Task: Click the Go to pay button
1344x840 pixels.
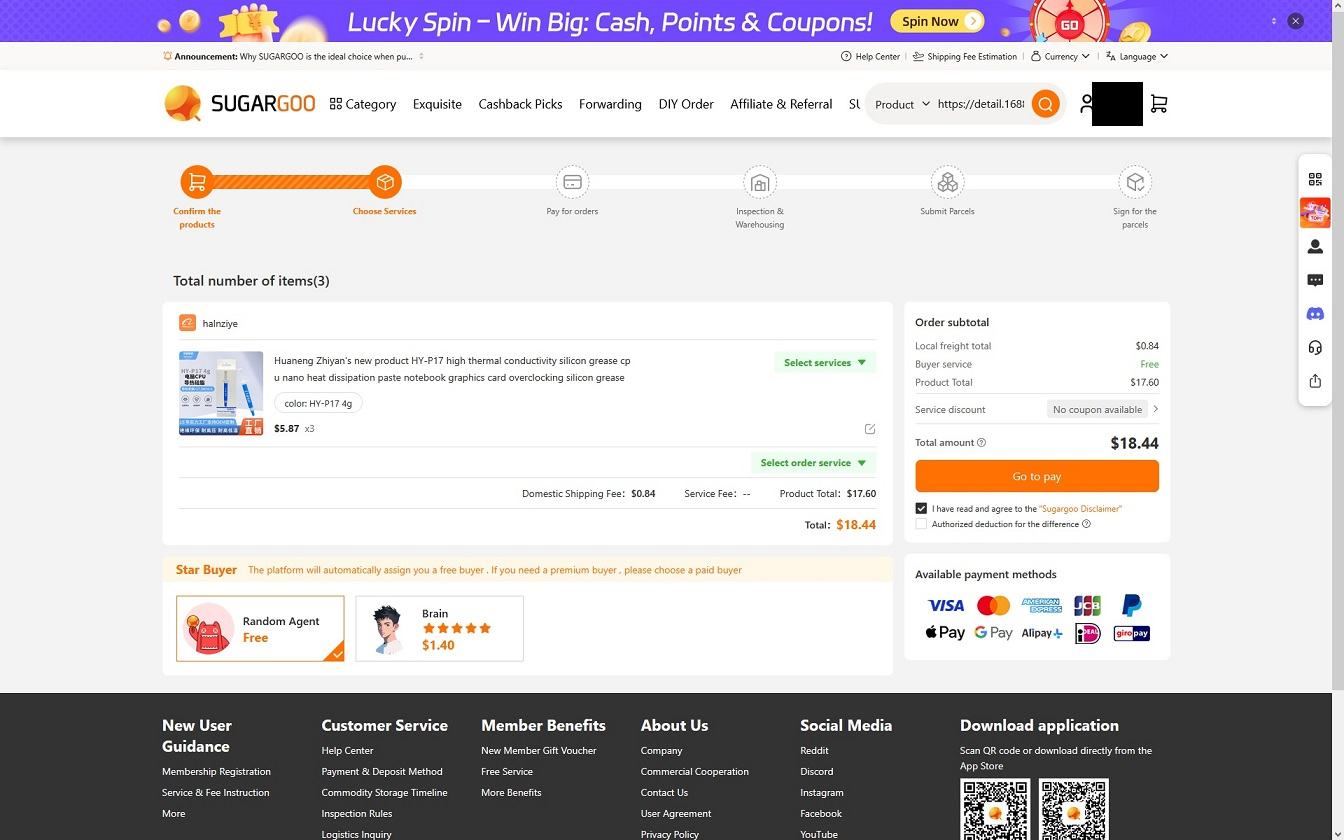Action: pyautogui.click(x=1037, y=476)
